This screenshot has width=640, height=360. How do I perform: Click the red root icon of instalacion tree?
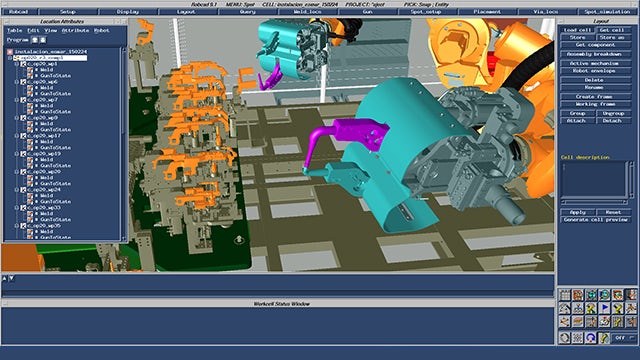[x=10, y=52]
